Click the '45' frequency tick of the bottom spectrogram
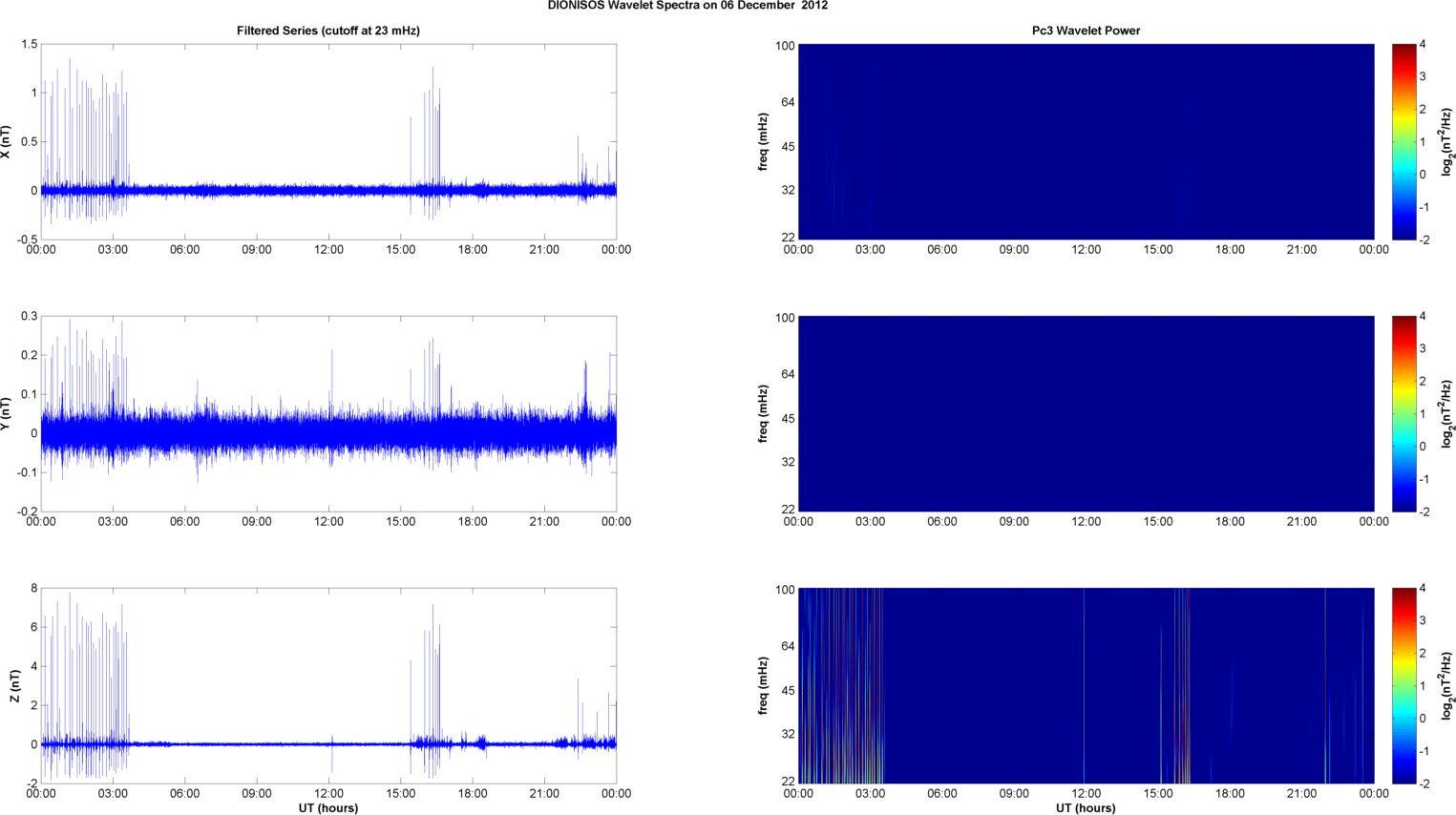The height and width of the screenshot is (815, 1456). point(788,691)
